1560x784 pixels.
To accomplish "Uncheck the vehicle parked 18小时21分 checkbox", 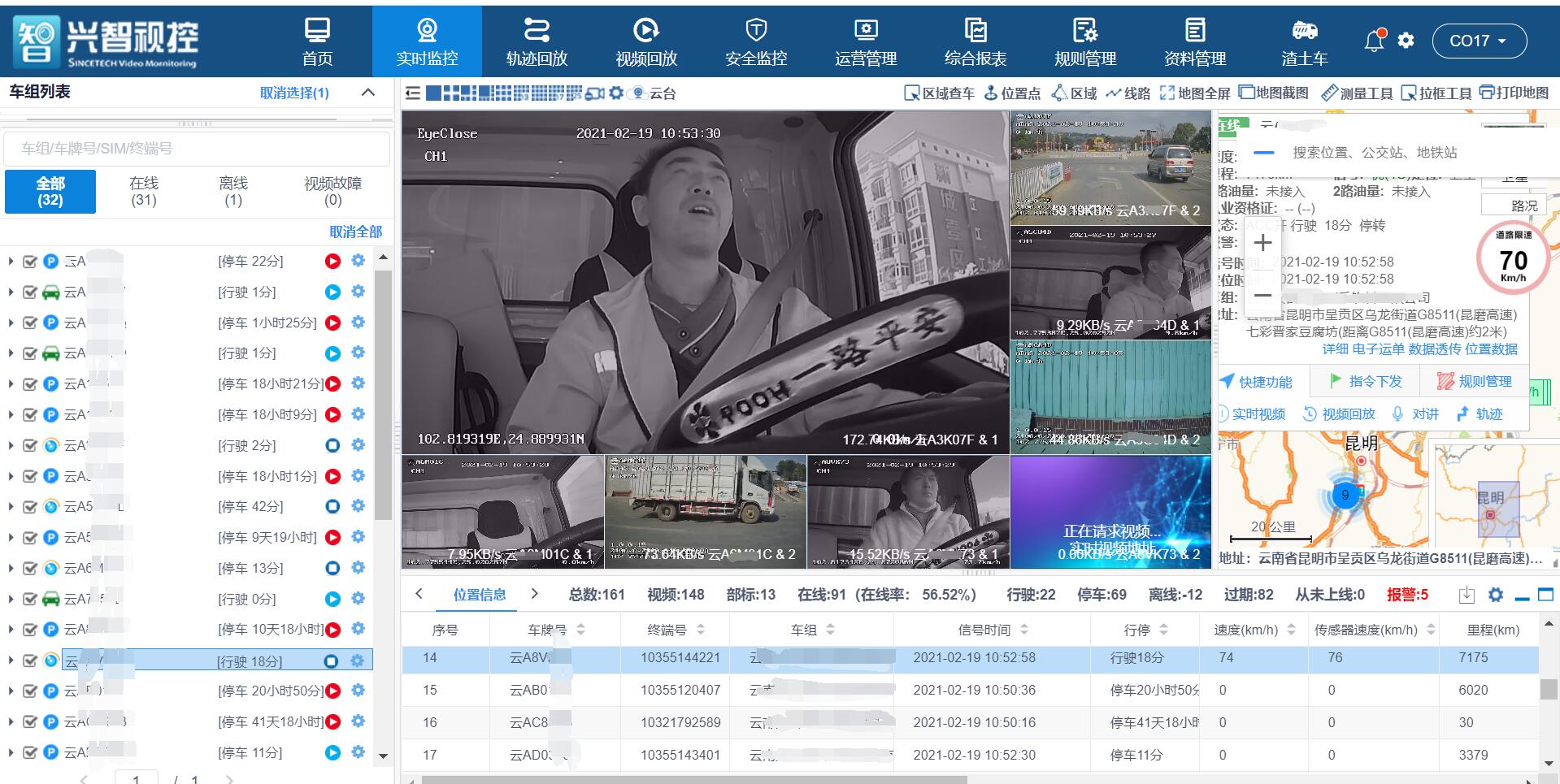I will [x=30, y=384].
